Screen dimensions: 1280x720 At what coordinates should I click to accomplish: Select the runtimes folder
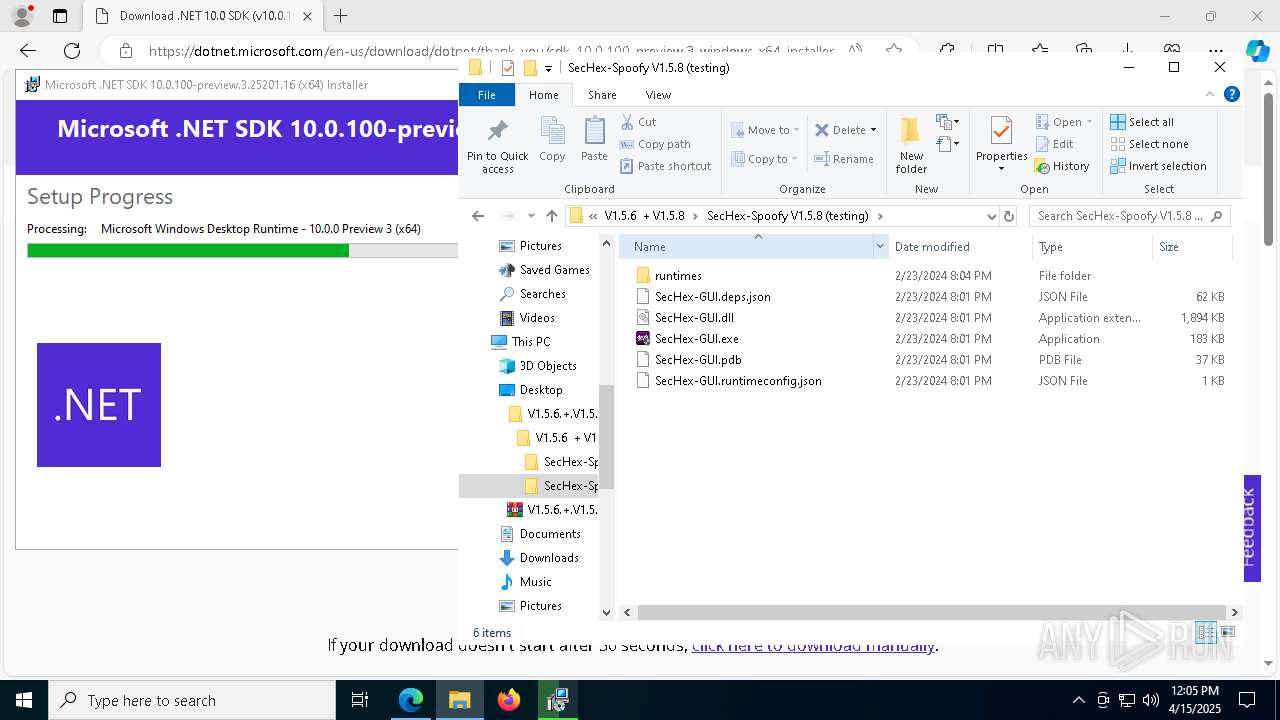point(678,276)
